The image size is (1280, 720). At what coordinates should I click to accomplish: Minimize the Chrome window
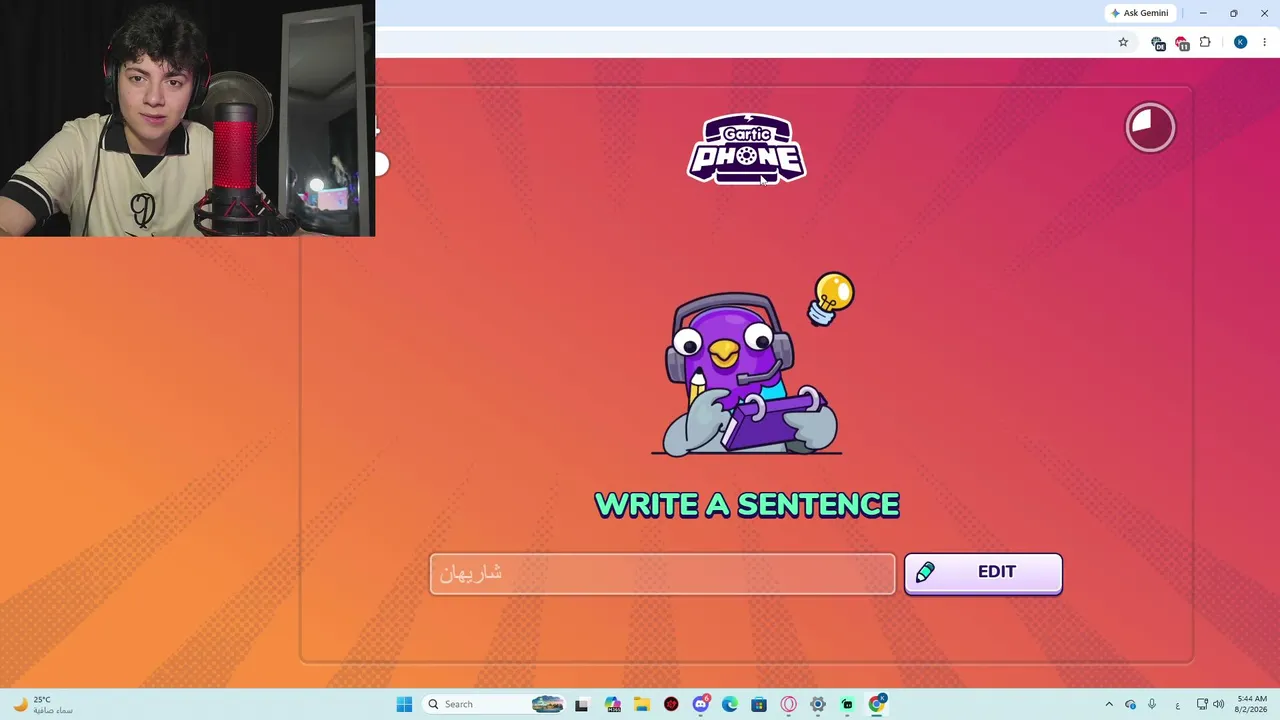click(x=1203, y=13)
